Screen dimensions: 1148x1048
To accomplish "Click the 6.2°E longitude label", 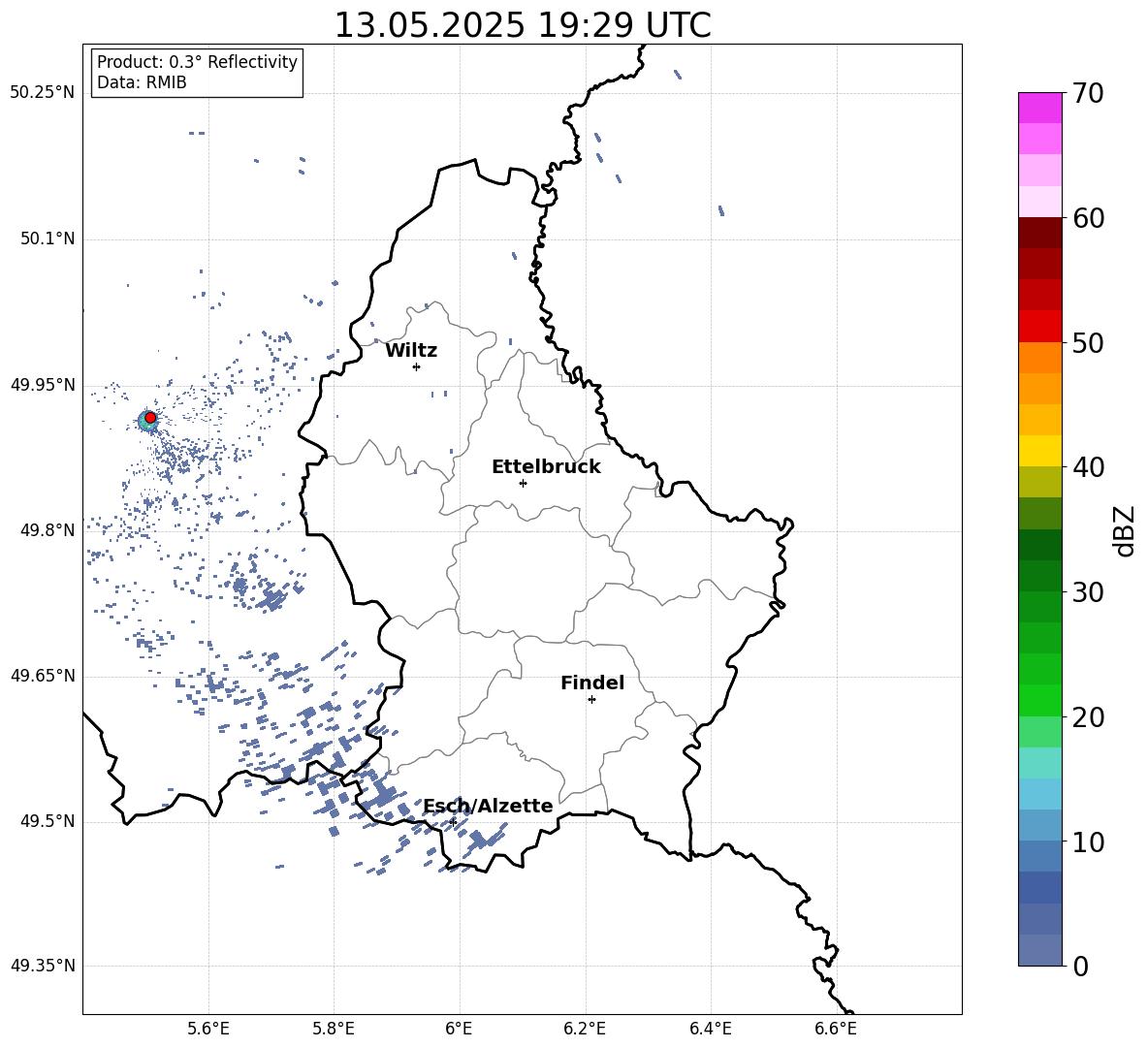I will click(585, 1029).
